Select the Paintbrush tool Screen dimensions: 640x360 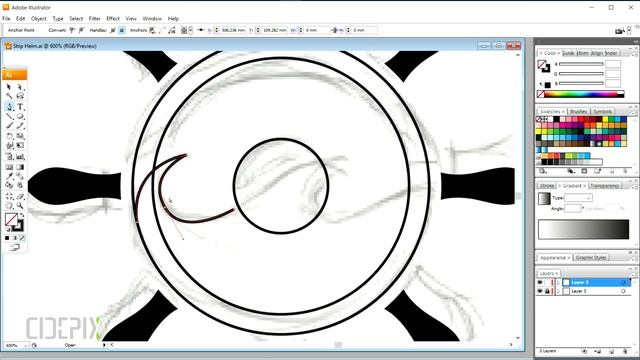[x=9, y=126]
